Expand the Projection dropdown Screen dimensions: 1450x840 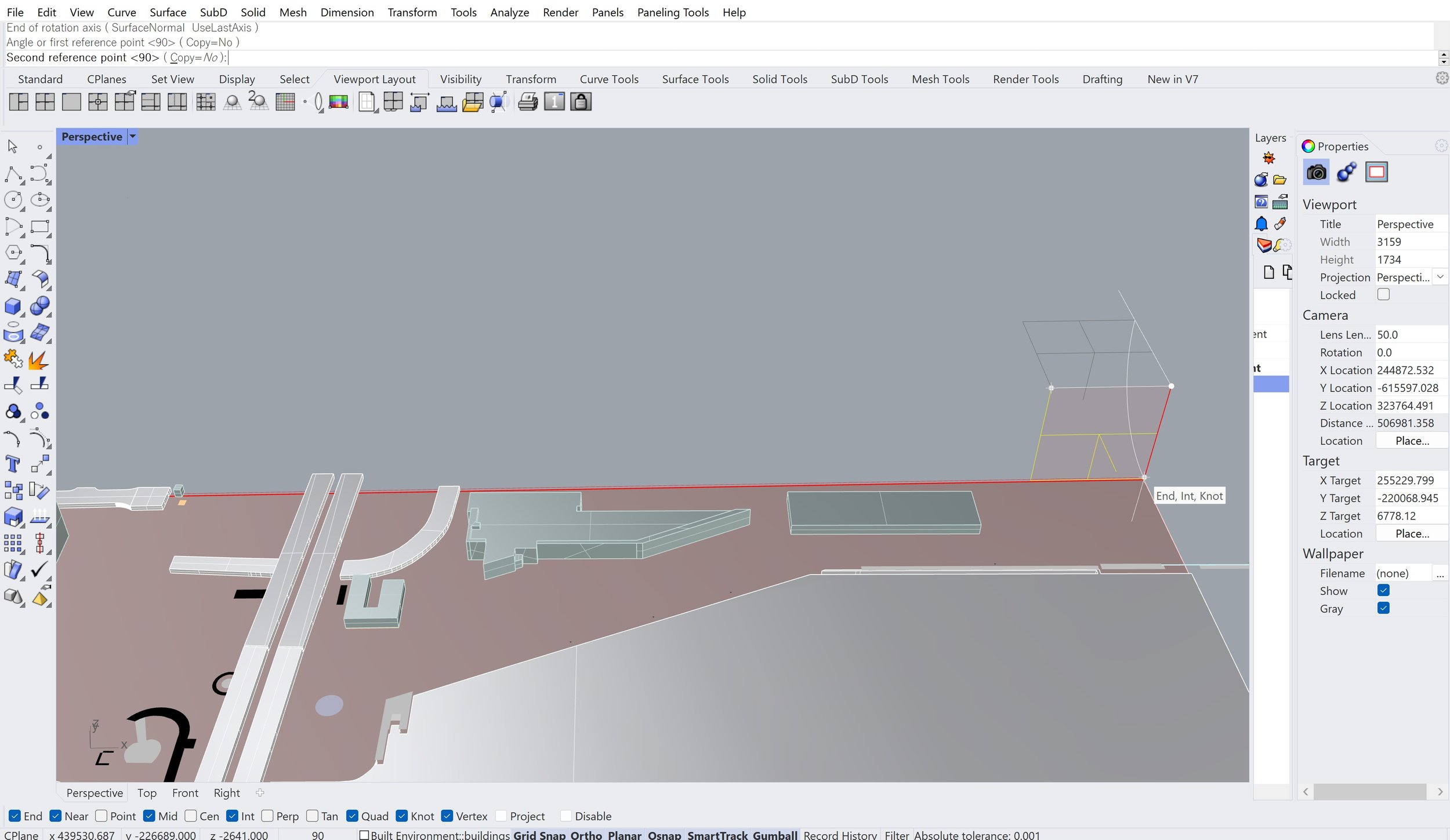1440,277
